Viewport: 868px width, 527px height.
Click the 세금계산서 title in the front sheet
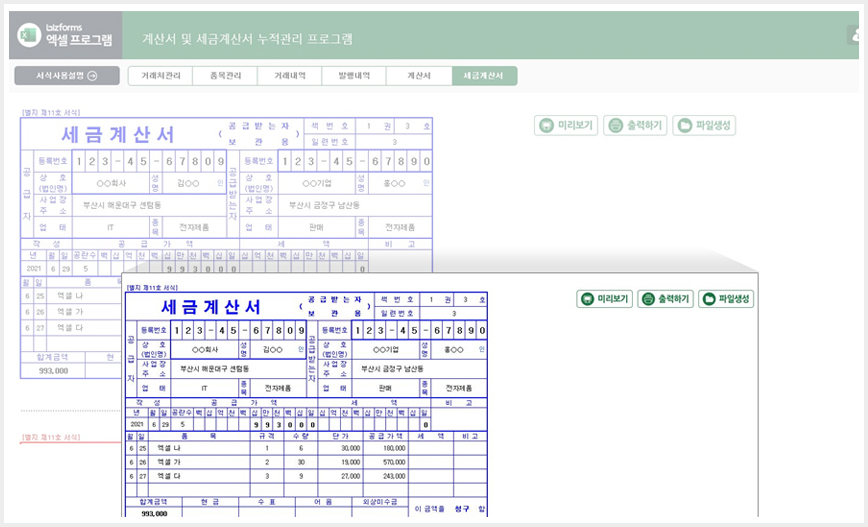210,307
